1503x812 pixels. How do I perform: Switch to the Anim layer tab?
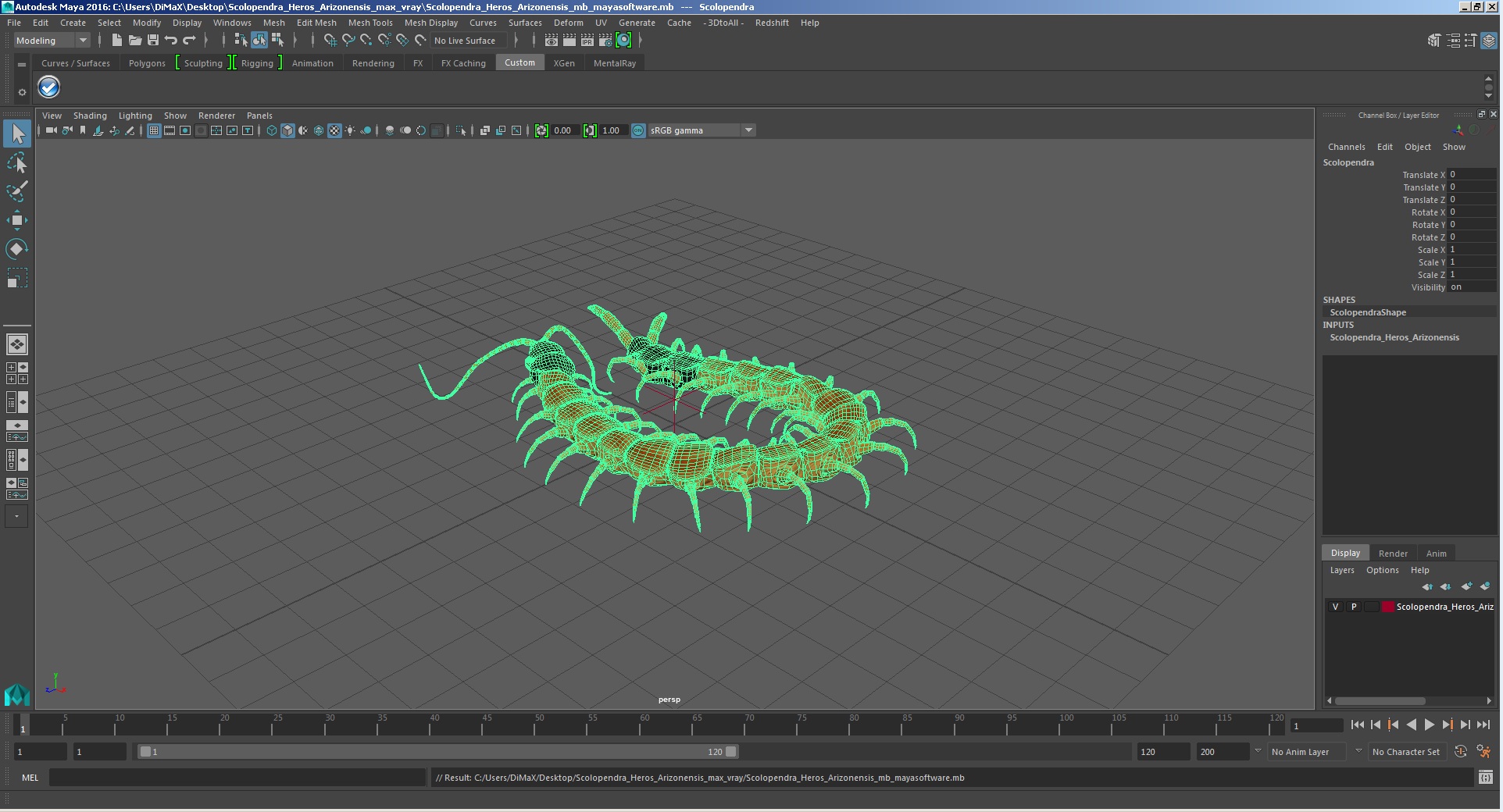[x=1436, y=554]
